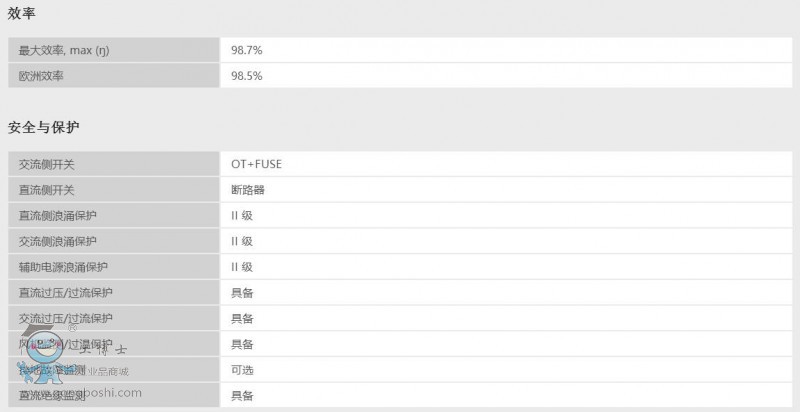Click the 断路器 value cell
Screen dimensions: 800x412
(x=506, y=190)
